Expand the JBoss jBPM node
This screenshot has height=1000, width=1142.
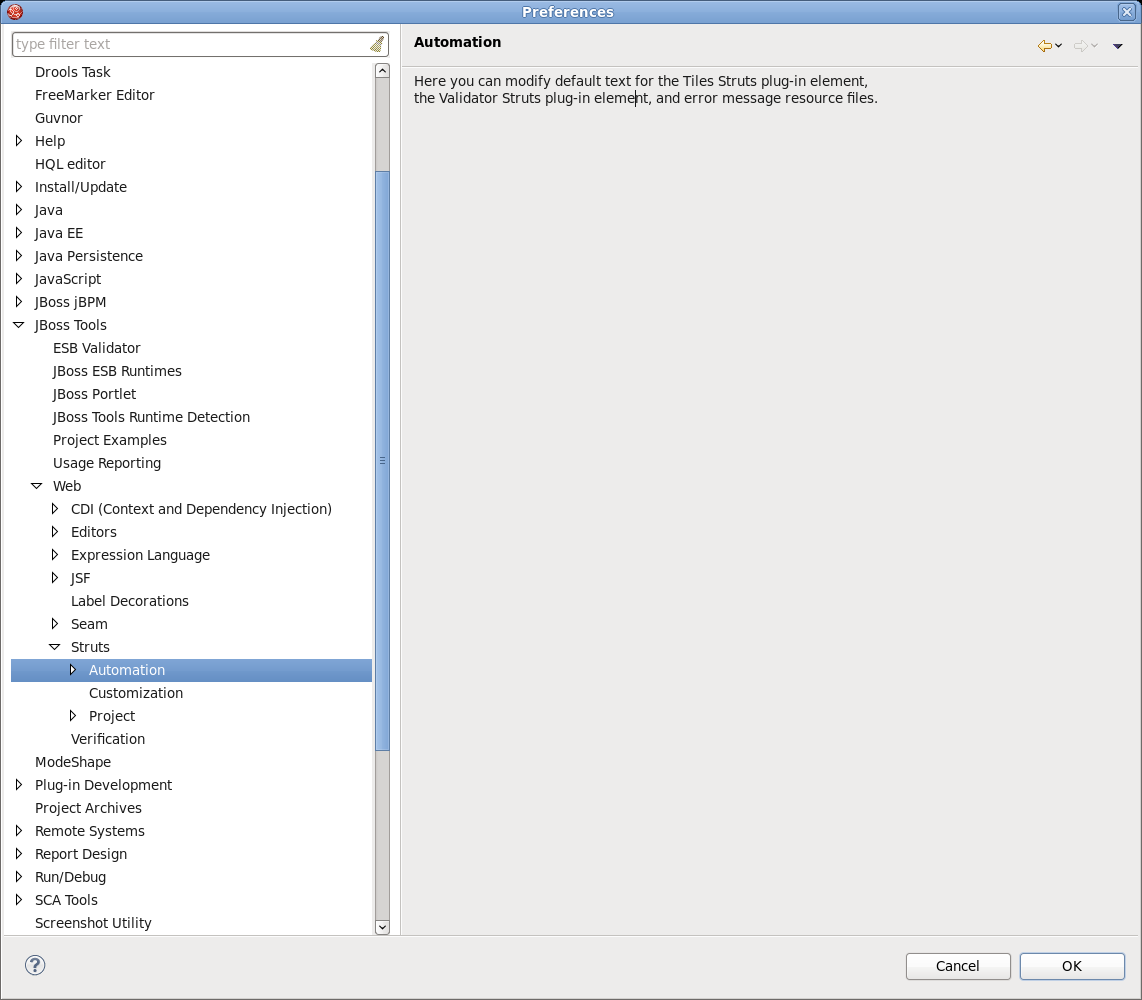pyautogui.click(x=19, y=302)
